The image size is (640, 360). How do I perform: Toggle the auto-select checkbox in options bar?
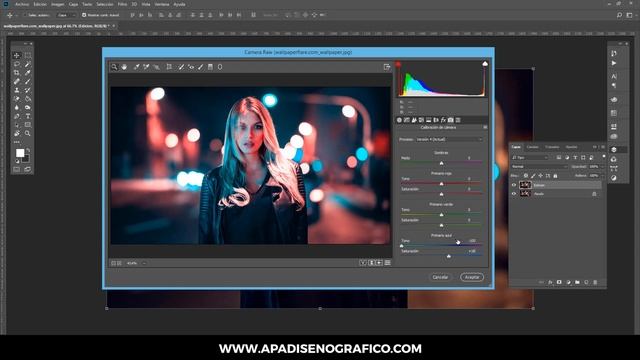coord(25,15)
